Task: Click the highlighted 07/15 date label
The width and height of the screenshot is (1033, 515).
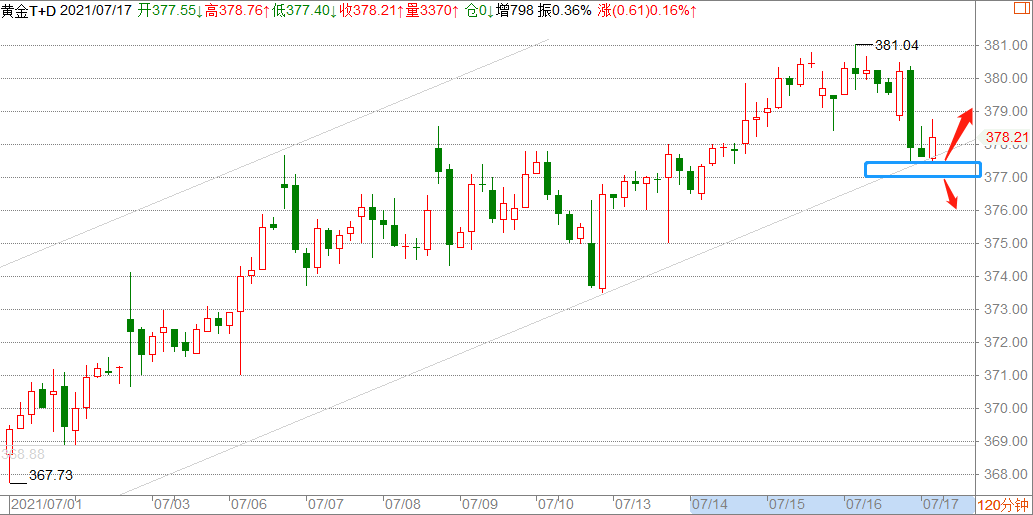Action: 786,505
